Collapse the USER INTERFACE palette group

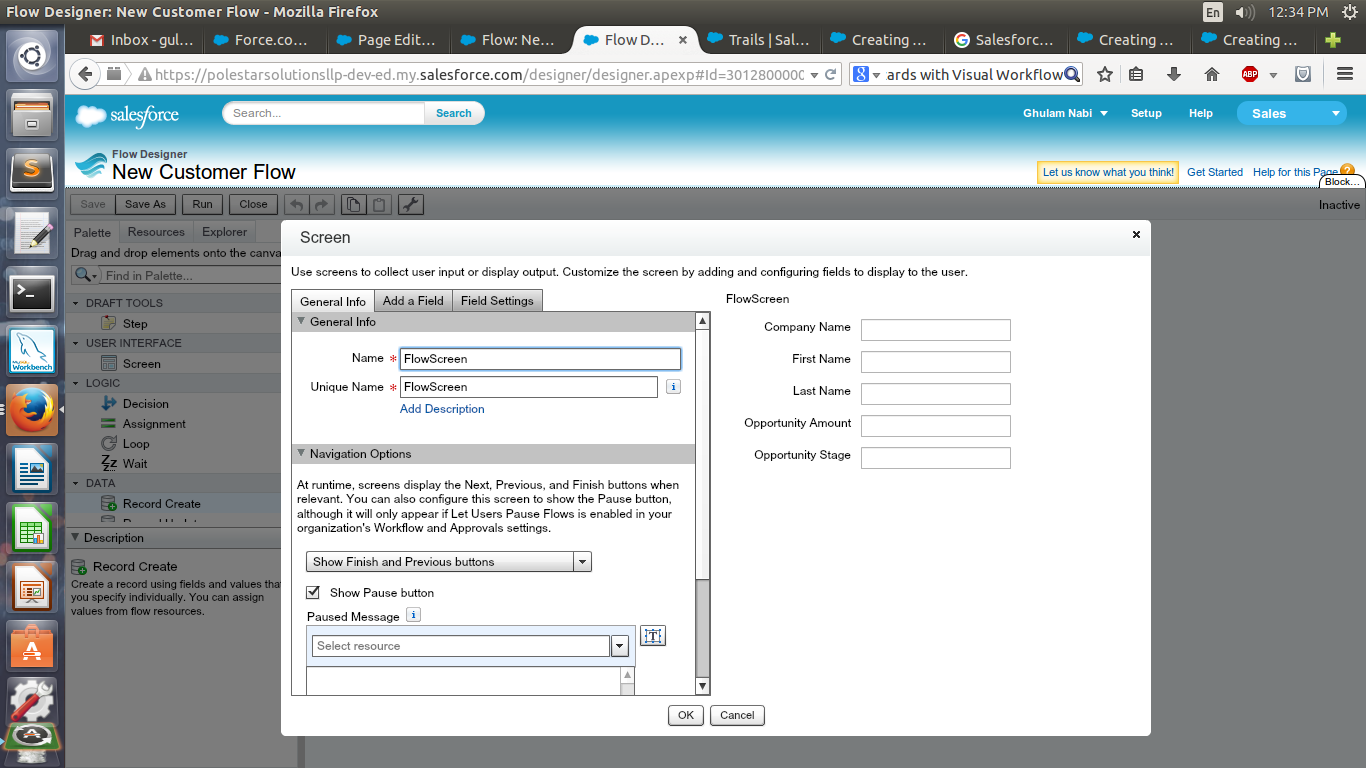click(76, 343)
